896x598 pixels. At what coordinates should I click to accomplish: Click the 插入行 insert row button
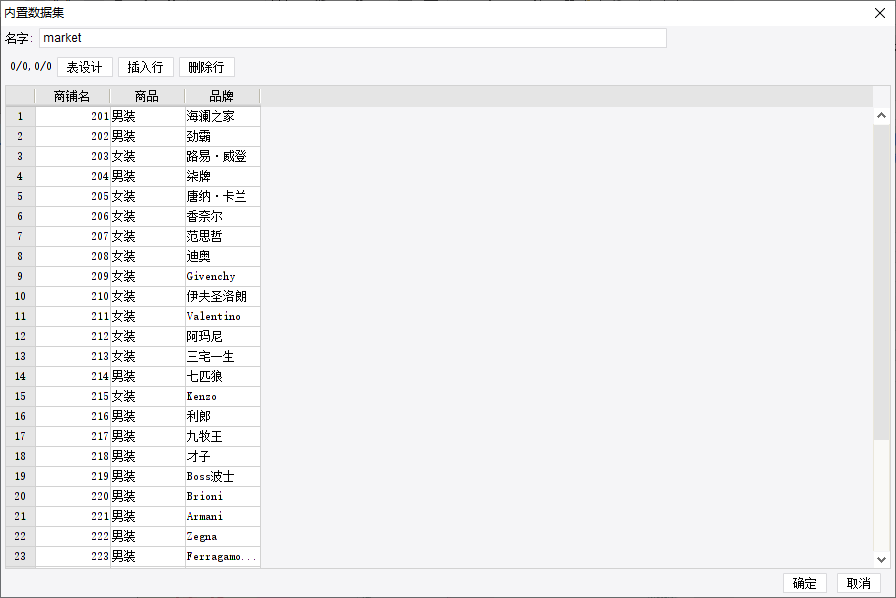146,67
